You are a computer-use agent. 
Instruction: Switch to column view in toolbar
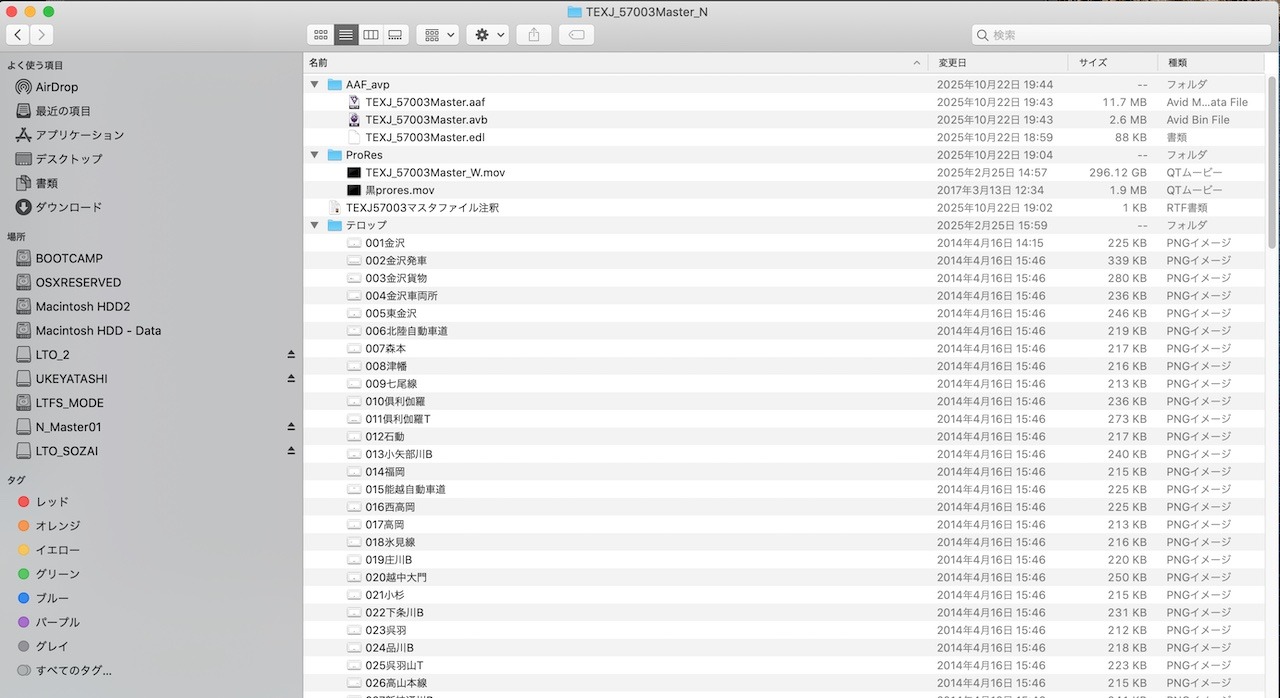click(x=371, y=35)
